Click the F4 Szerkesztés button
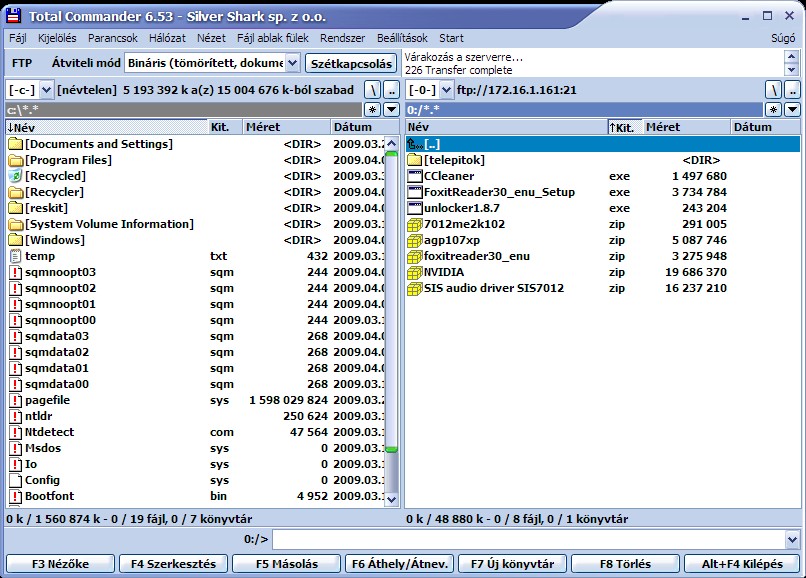Viewport: 806px width, 578px height. click(x=173, y=564)
